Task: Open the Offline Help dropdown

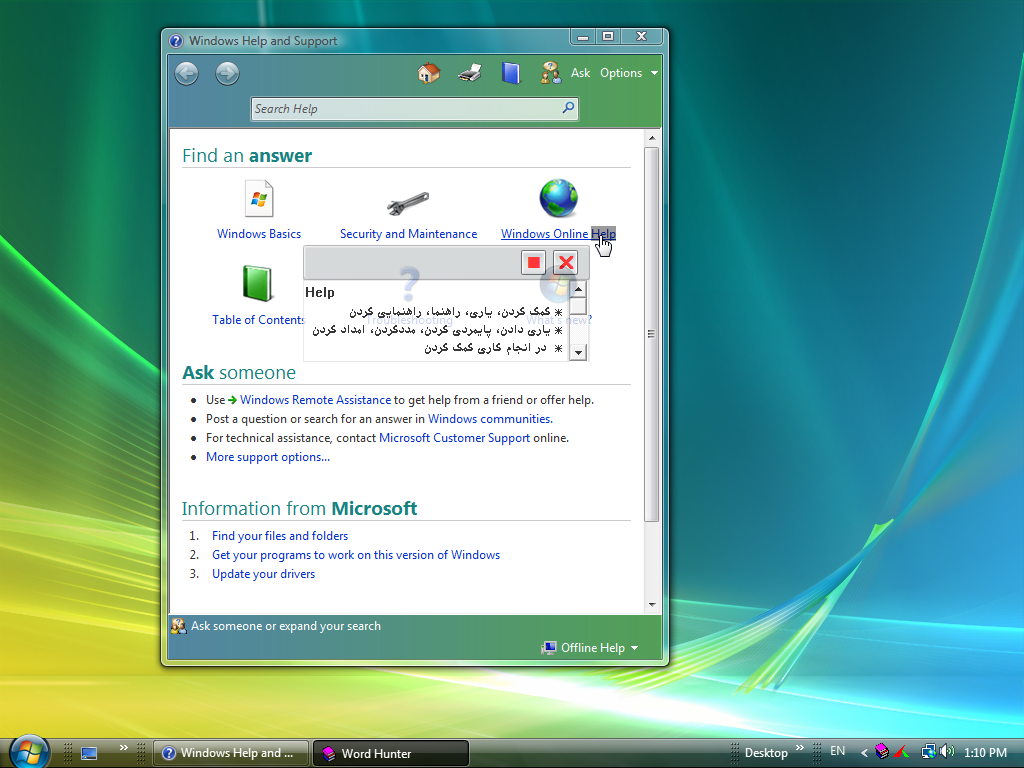Action: (x=590, y=647)
